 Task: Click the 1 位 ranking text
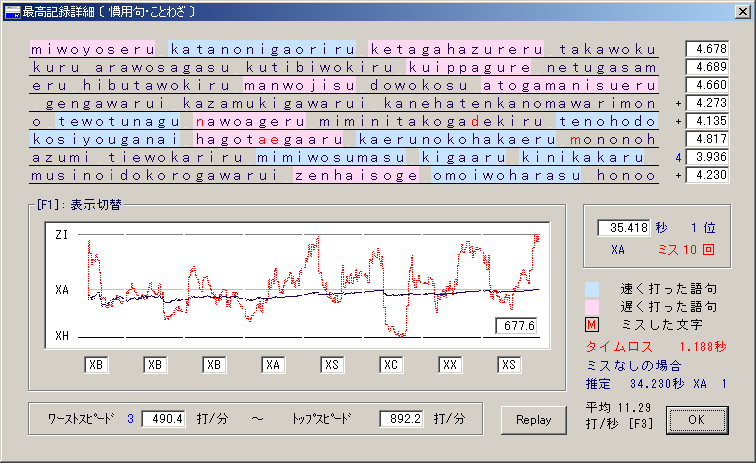click(x=703, y=228)
